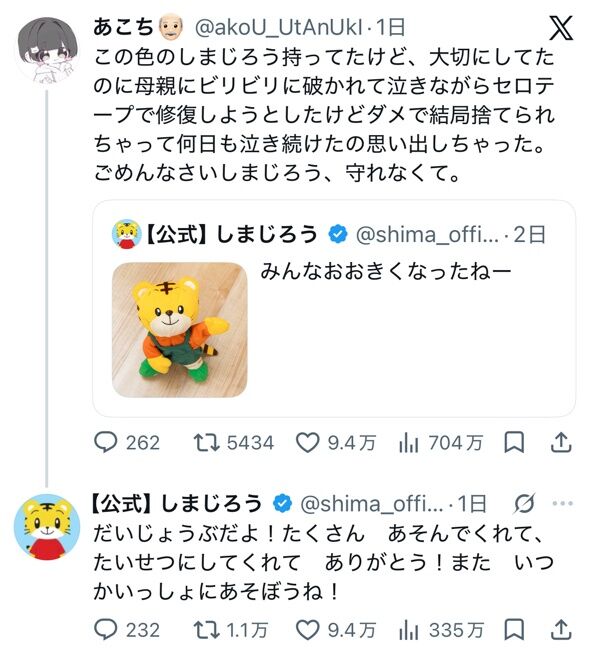Screen dimensions: 590x662
Task: Open quoted post みんなおおきくなったねー
Action: pyautogui.click(x=334, y=309)
